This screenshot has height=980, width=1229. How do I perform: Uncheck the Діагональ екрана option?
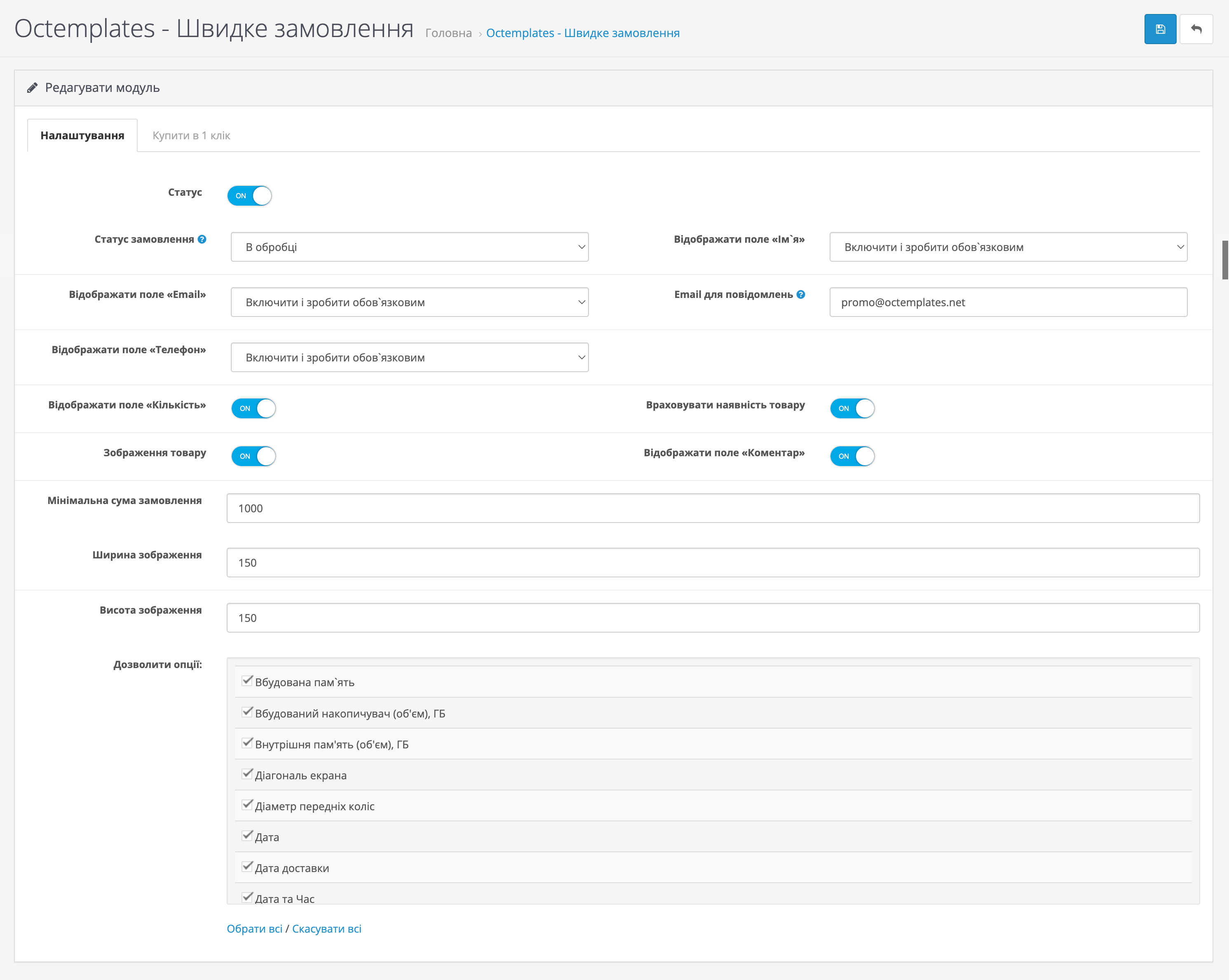(x=247, y=774)
